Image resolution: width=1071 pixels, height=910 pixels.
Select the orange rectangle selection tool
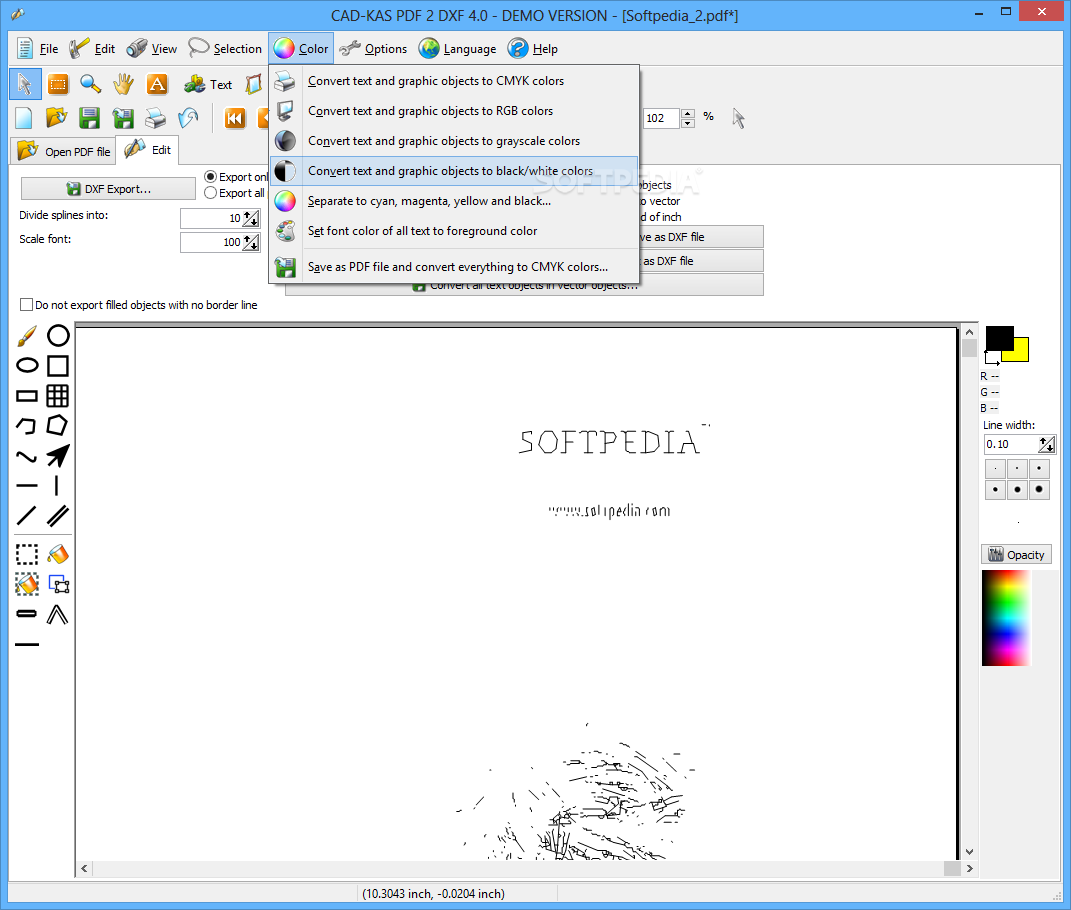click(58, 84)
